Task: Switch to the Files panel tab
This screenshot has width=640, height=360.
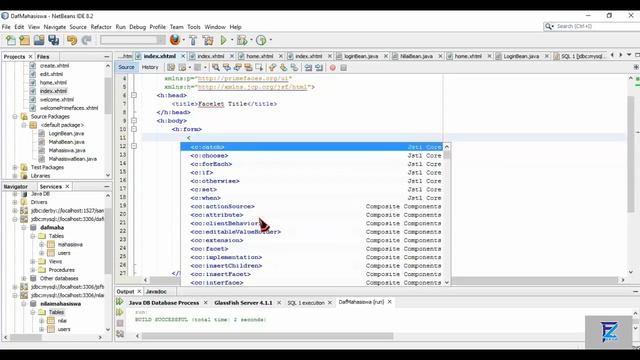Action: (43, 57)
